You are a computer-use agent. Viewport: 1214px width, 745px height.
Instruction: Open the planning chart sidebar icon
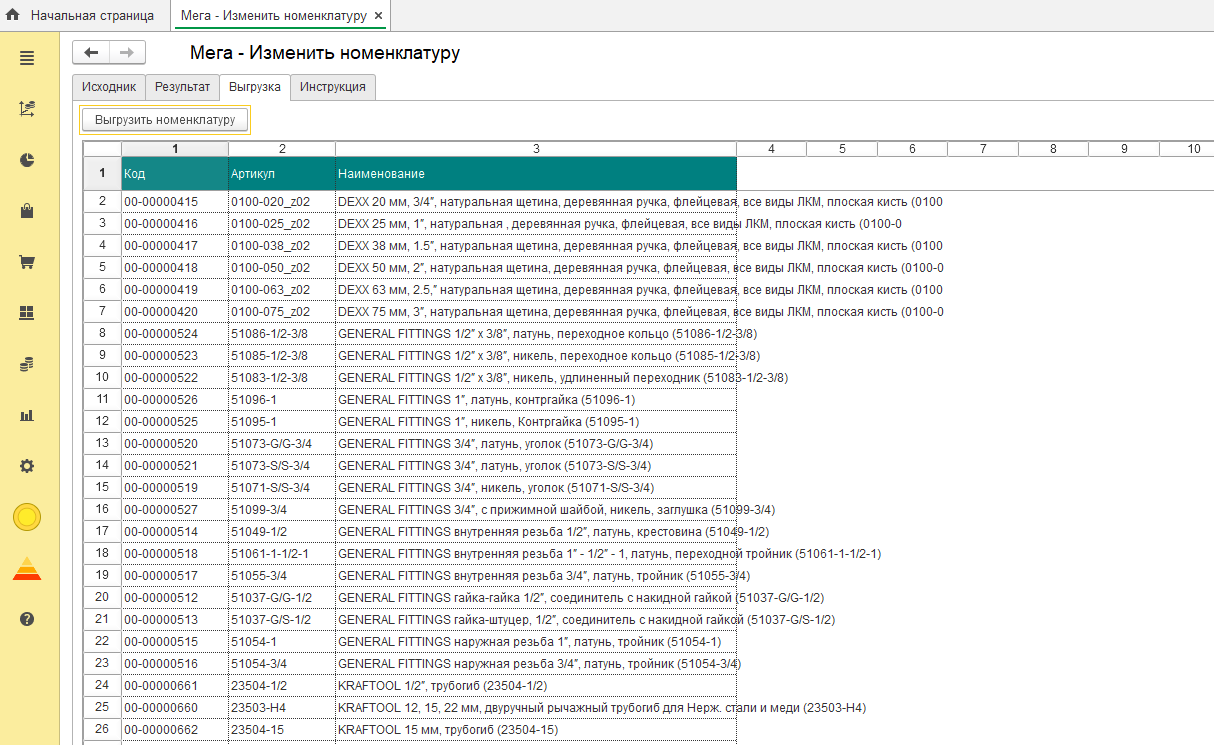(x=27, y=109)
